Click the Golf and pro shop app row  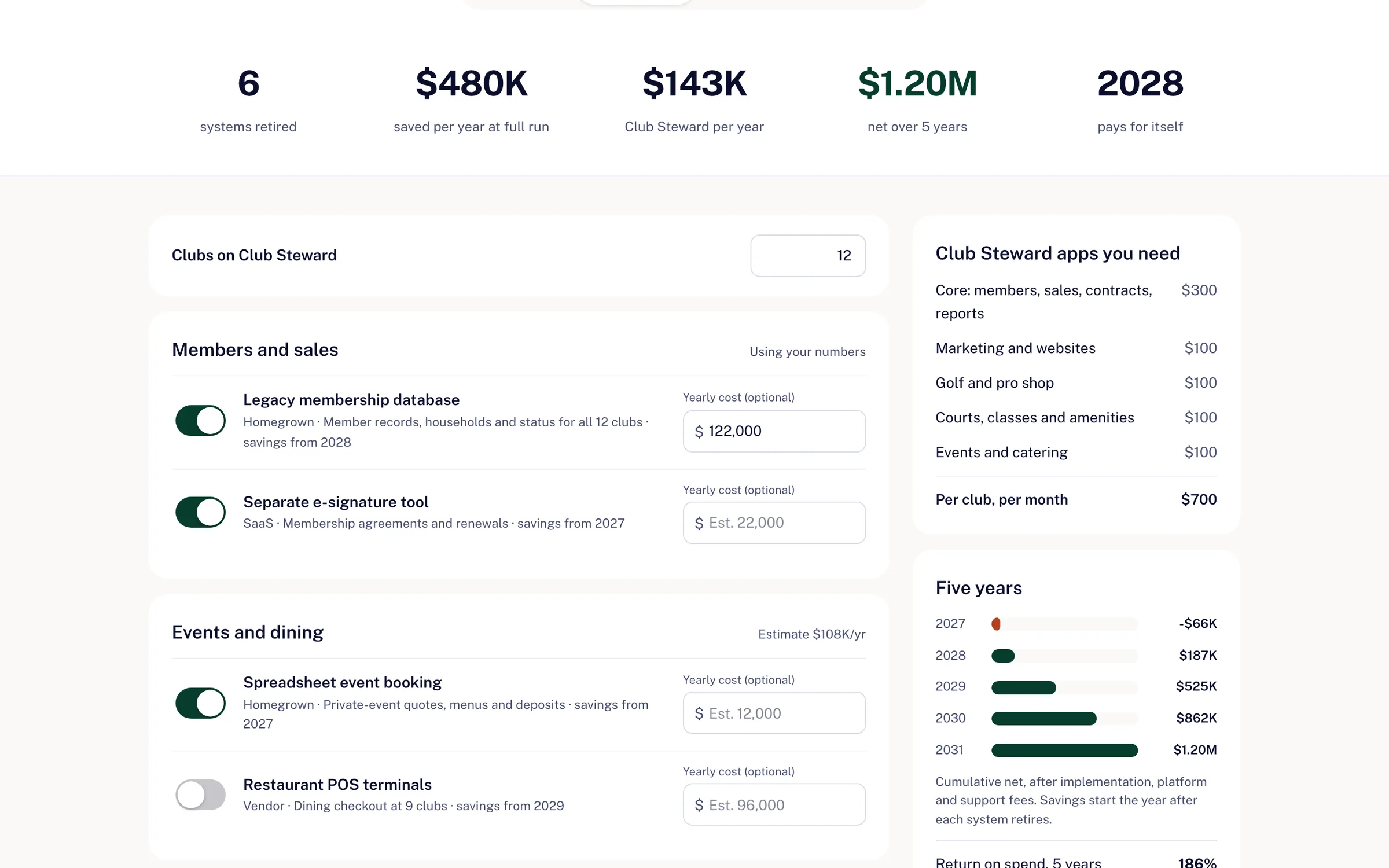pos(1076,383)
